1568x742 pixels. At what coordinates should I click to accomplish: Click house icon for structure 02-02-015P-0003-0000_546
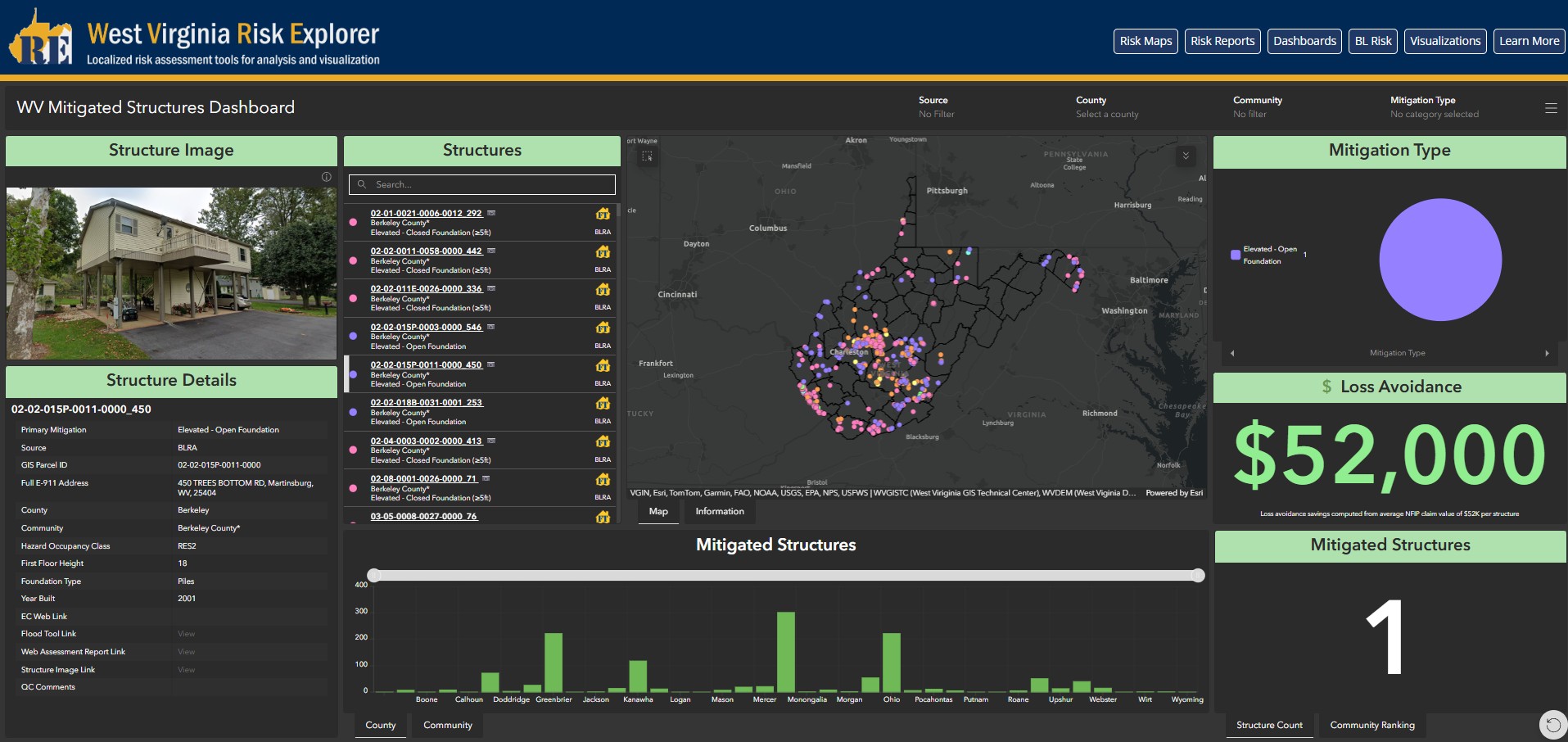(x=603, y=328)
